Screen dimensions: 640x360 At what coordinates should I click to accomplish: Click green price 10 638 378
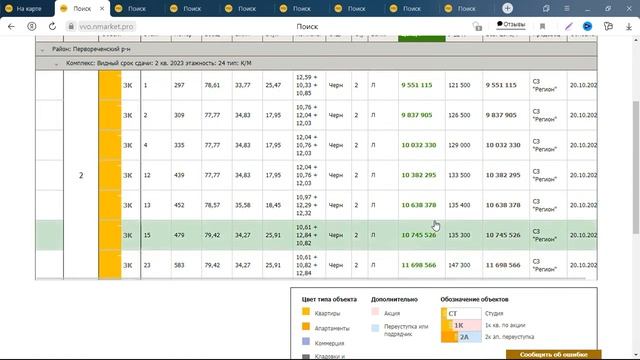419,205
